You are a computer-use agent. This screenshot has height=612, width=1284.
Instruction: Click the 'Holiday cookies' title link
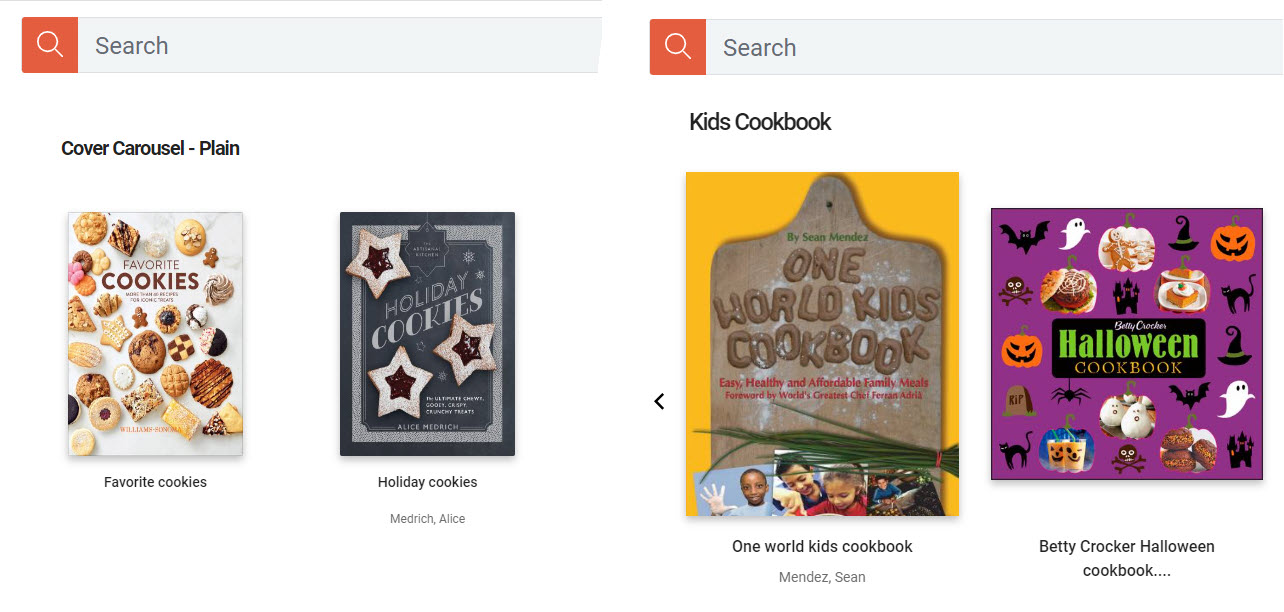coord(427,482)
